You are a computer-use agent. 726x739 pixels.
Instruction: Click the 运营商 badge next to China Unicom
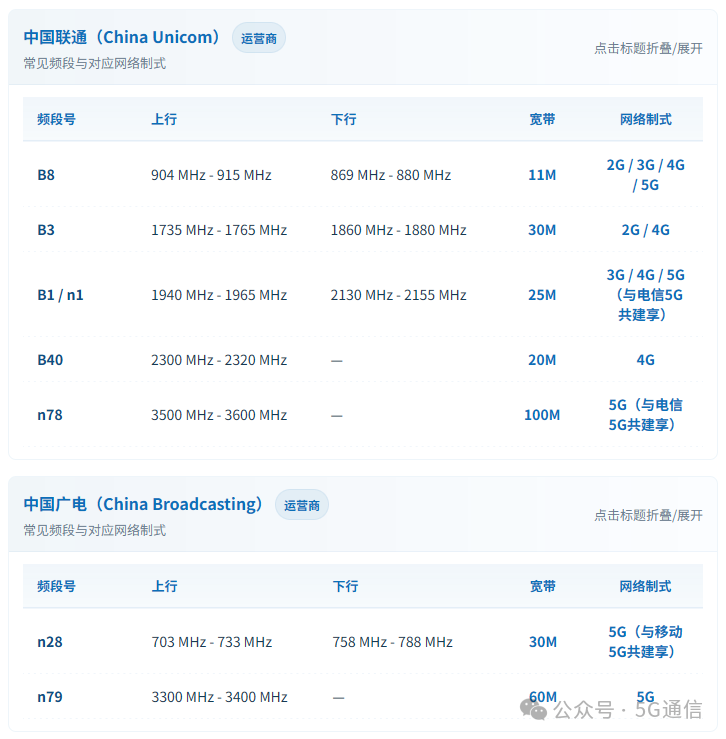[259, 38]
